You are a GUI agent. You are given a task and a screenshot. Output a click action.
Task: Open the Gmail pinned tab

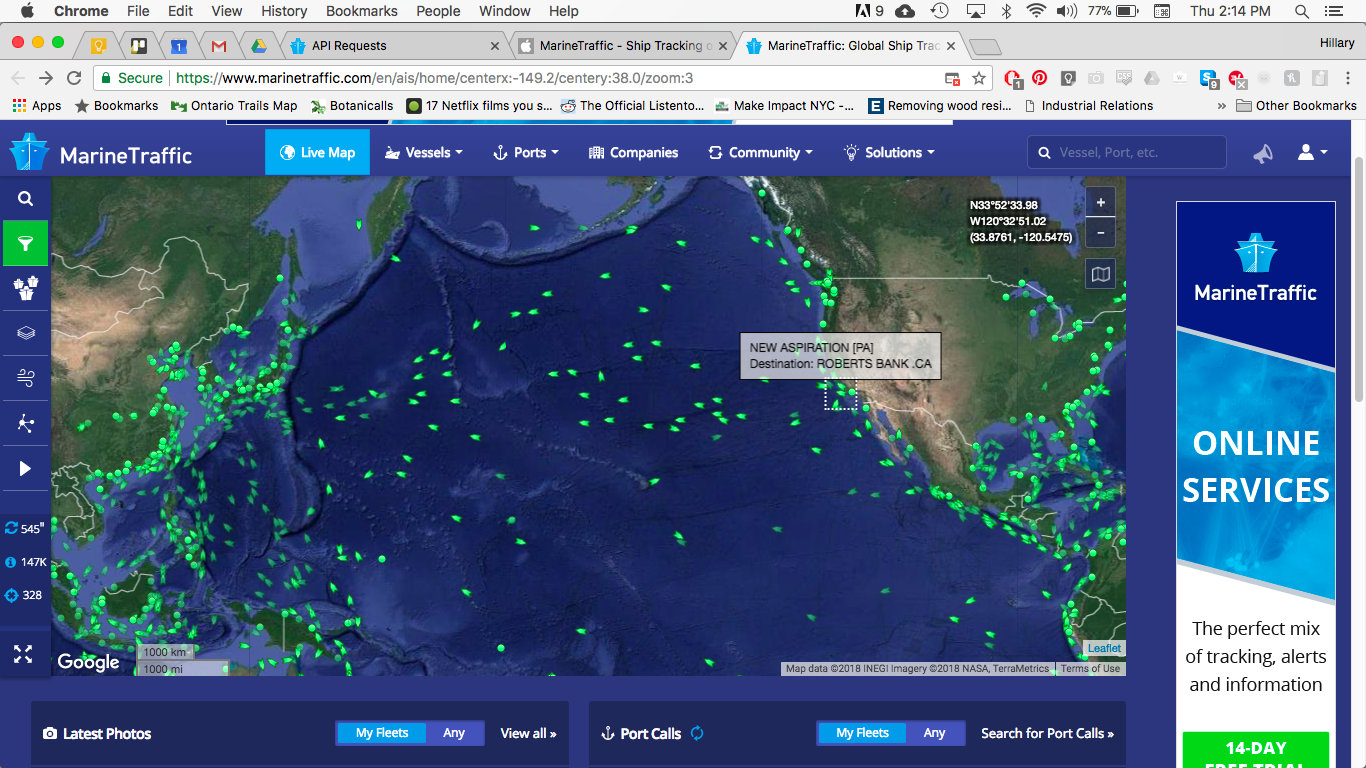219,46
